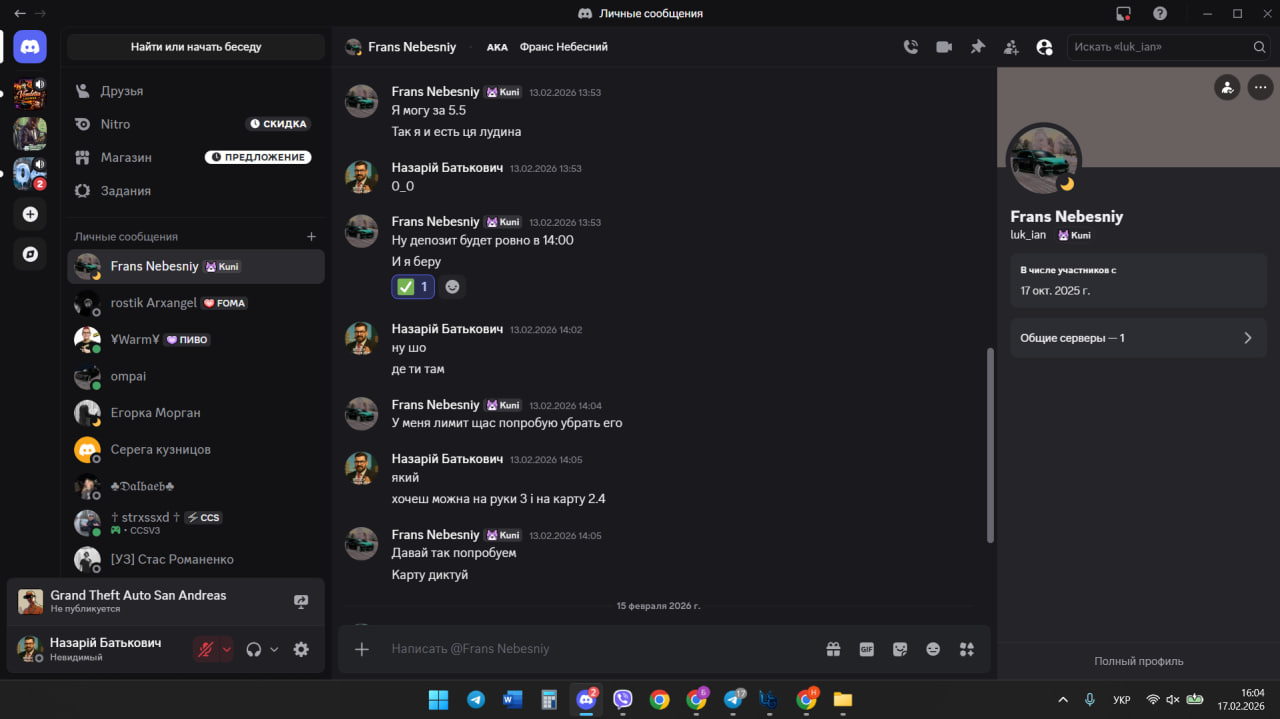This screenshot has width=1280, height=719.
Task: Open the GIF picker
Action: click(x=867, y=649)
